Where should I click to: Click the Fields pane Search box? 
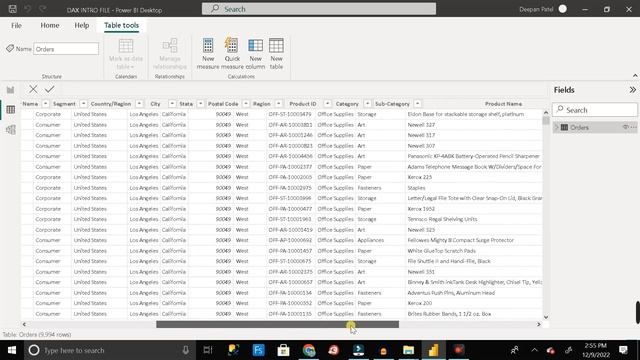[x=595, y=110]
